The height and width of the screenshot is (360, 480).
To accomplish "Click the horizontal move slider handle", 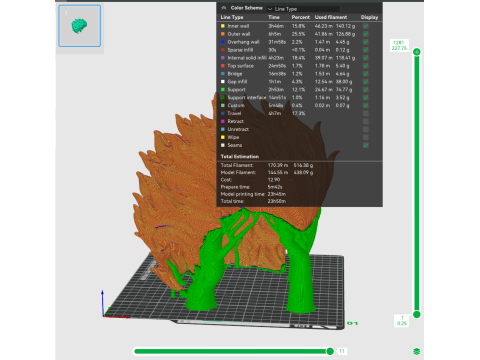I will pos(330,351).
